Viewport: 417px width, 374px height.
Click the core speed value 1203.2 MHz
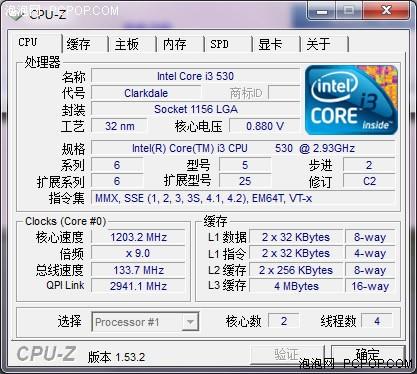[138, 237]
